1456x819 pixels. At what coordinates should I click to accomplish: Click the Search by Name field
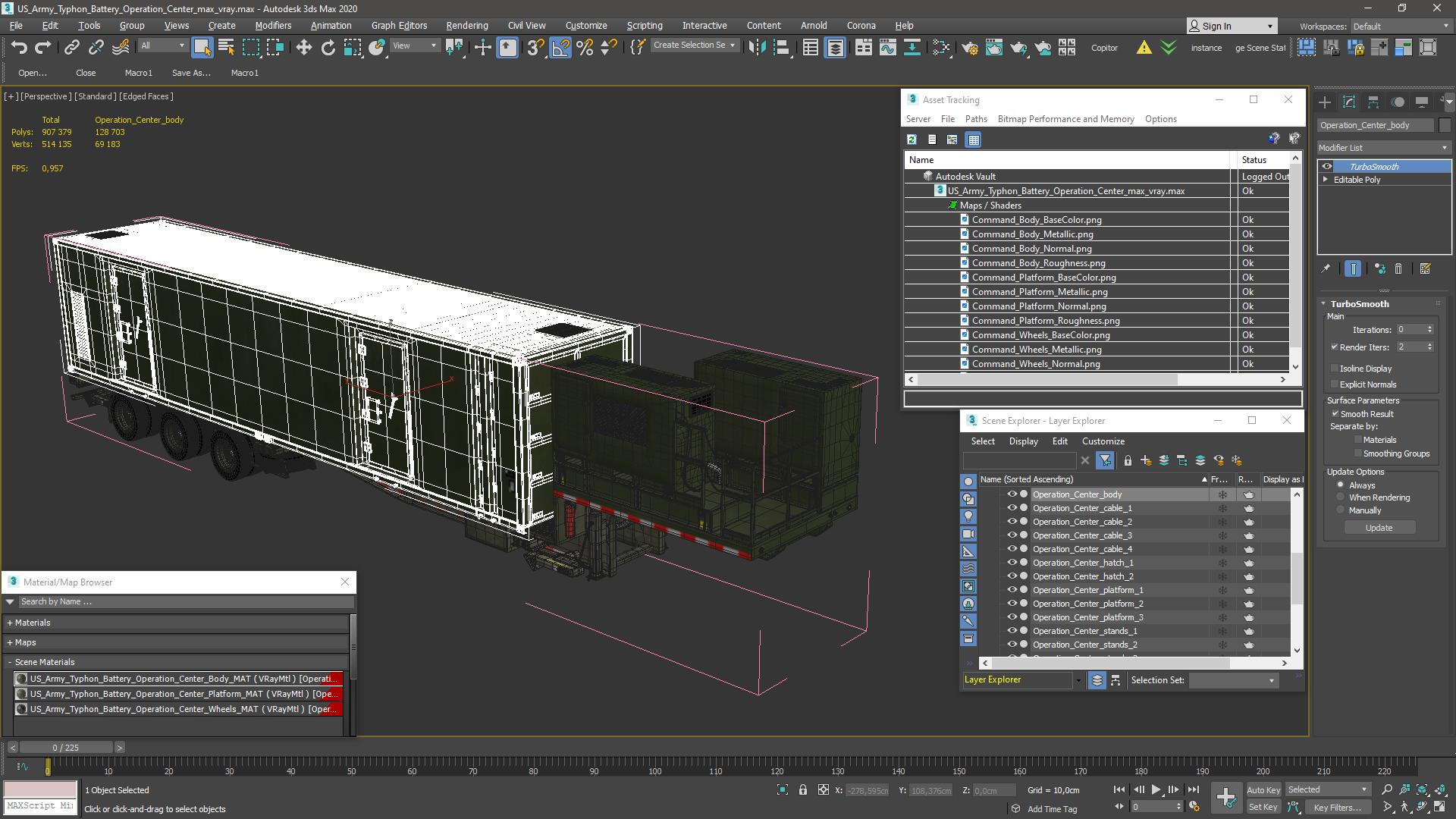182,601
